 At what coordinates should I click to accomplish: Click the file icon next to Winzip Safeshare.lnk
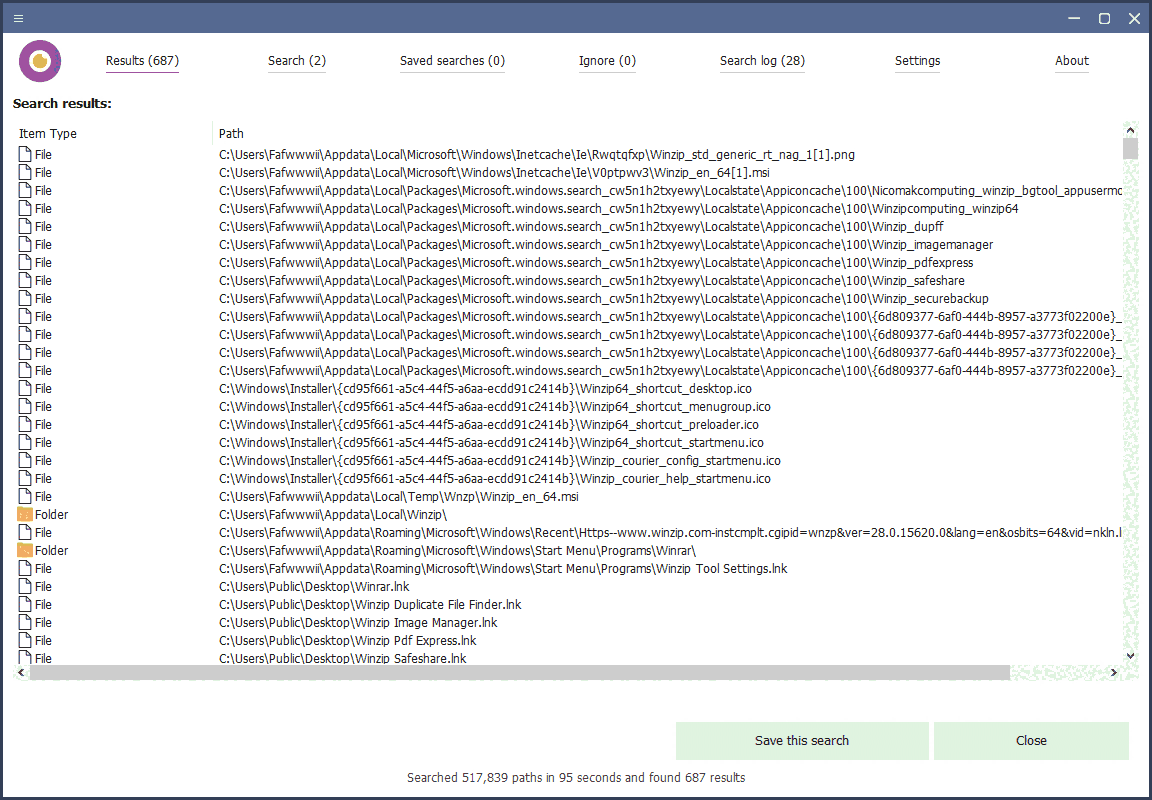[x=23, y=658]
